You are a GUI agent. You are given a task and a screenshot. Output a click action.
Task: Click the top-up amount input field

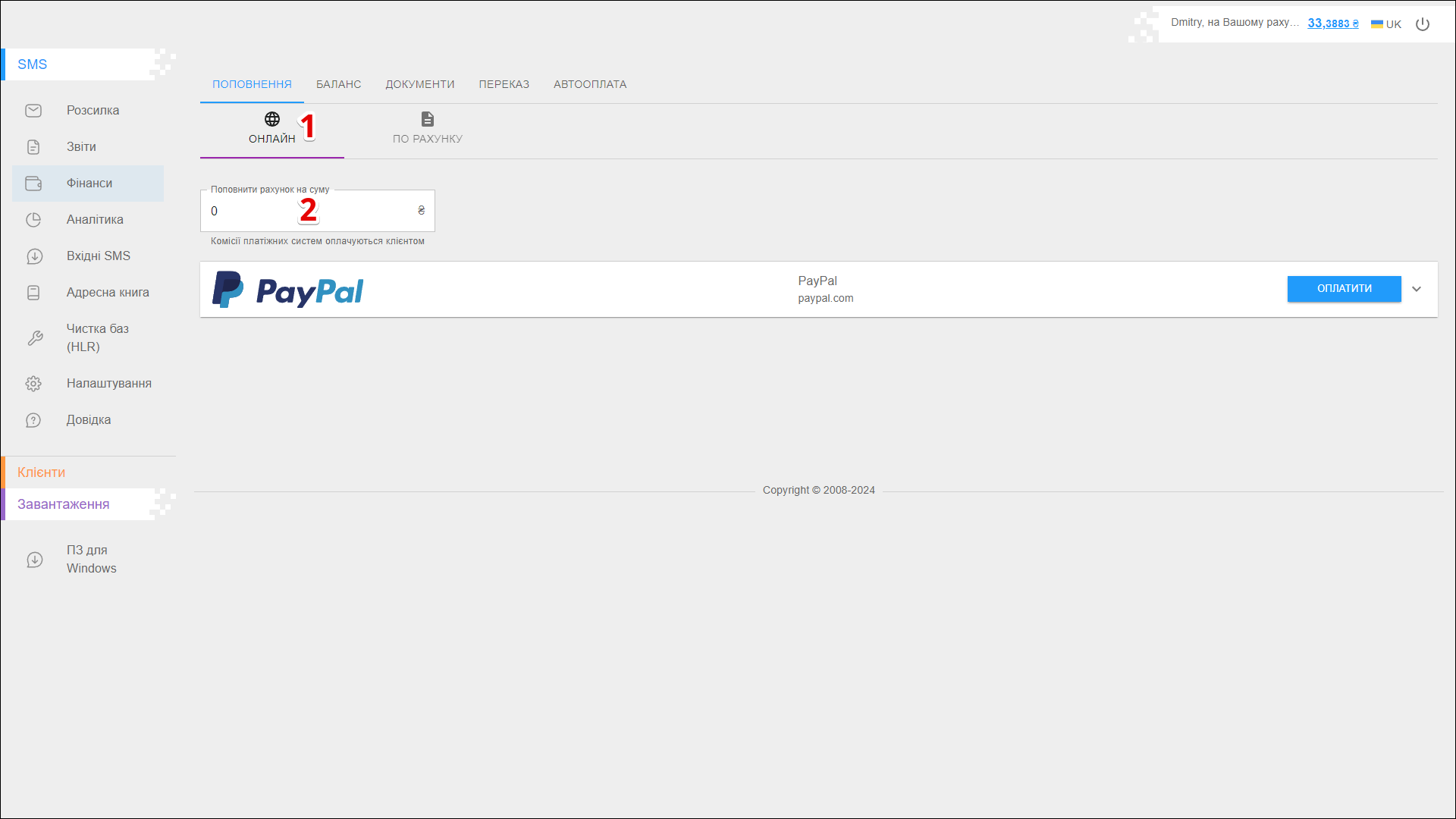coord(311,212)
